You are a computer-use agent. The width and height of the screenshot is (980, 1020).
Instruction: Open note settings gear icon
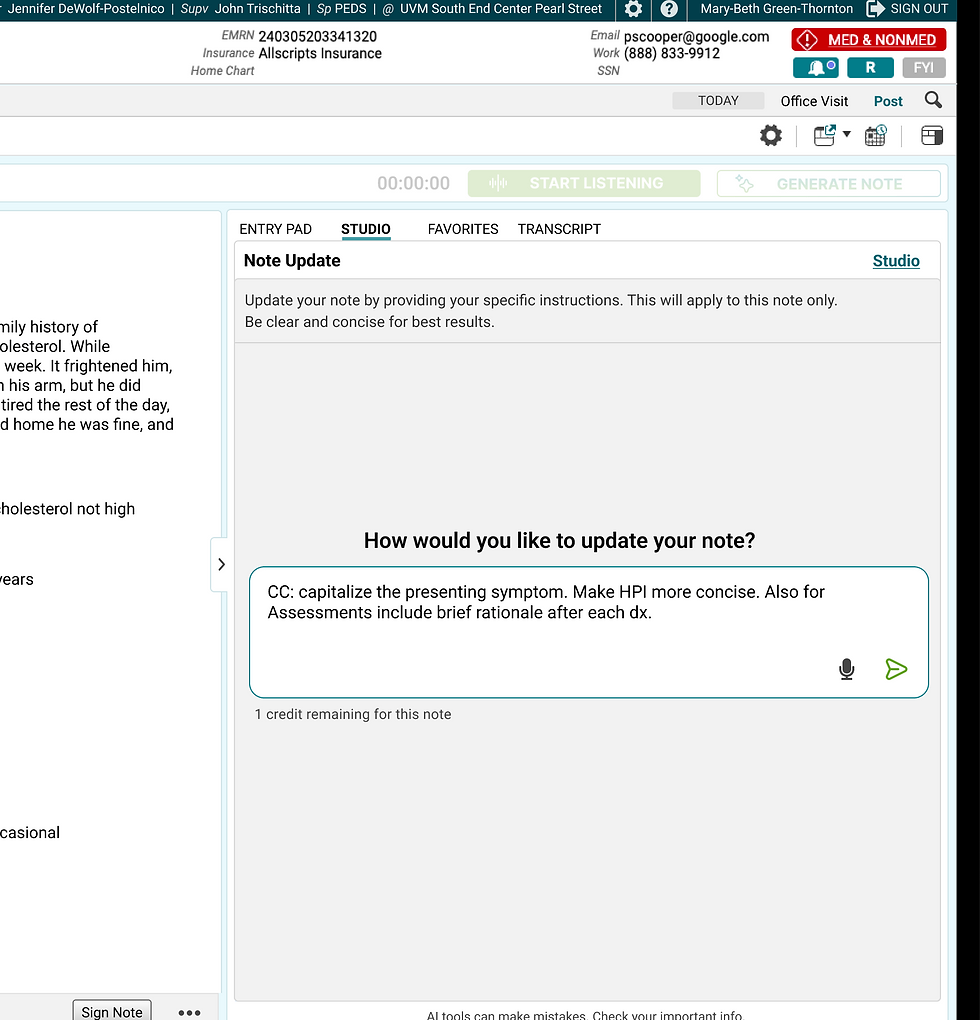[x=771, y=136]
